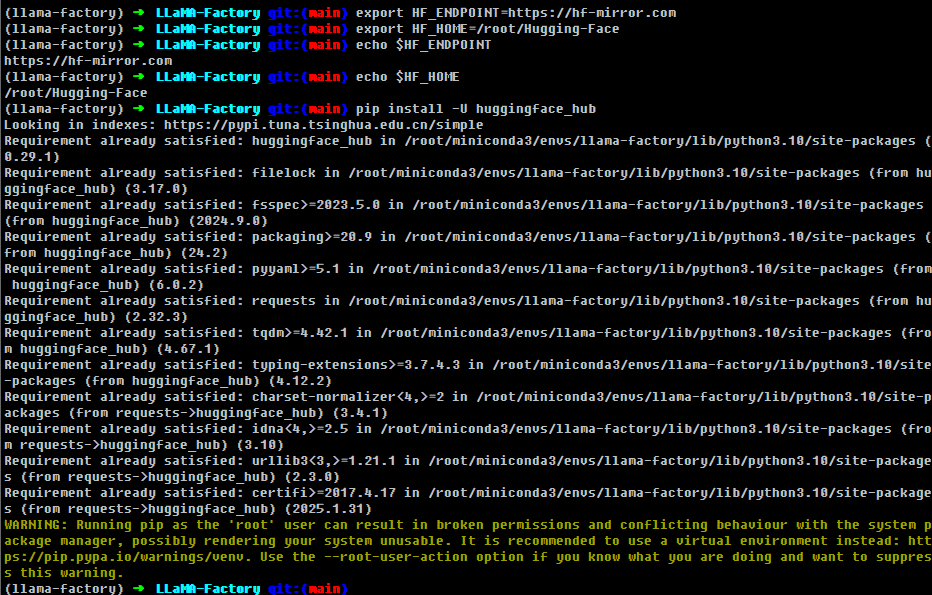Image resolution: width=932 pixels, height=595 pixels.
Task: Click '(llama-factory)' on the pip install prompt
Action: [x=64, y=109]
